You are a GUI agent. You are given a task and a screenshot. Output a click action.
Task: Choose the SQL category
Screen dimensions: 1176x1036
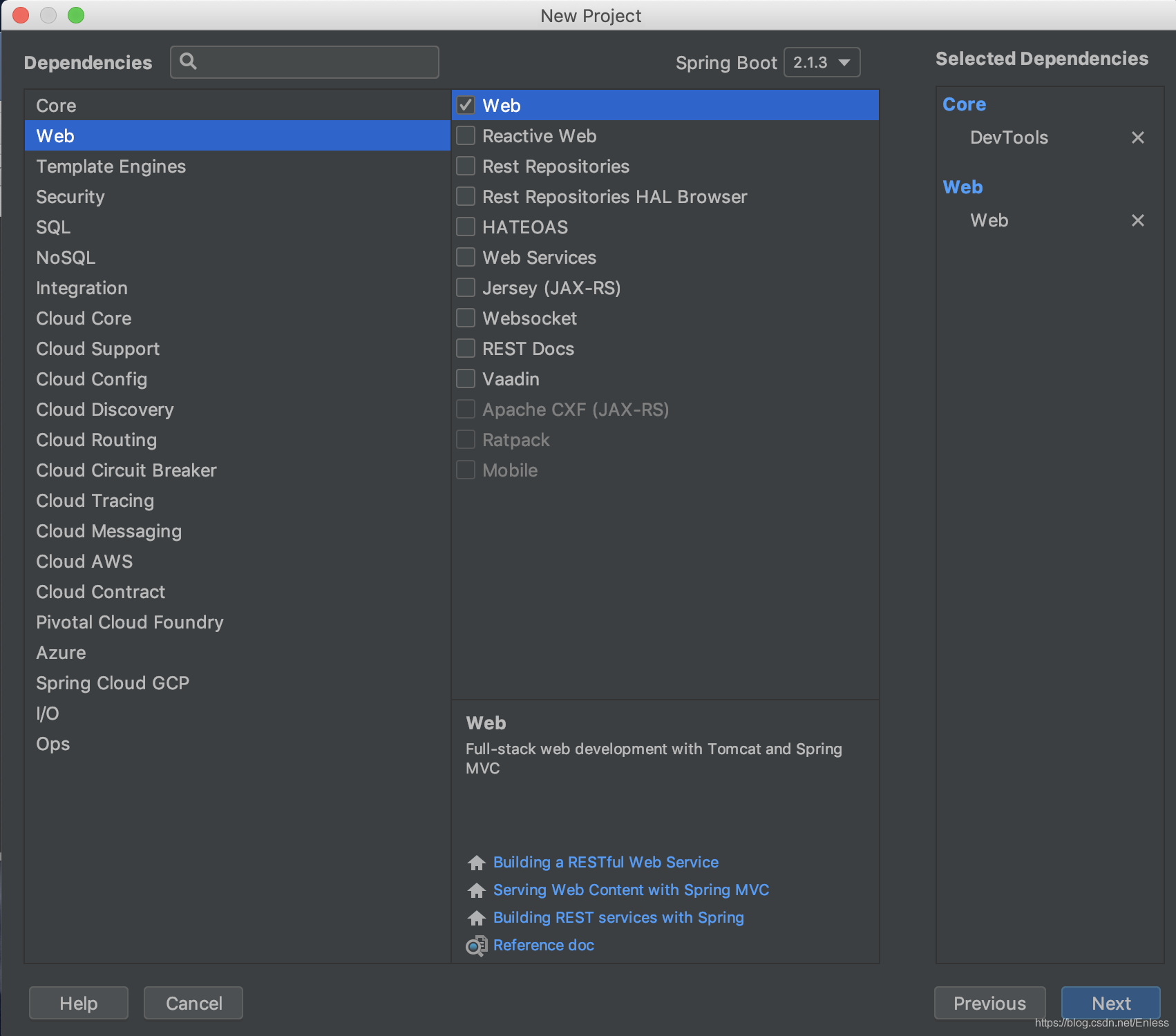click(x=238, y=227)
